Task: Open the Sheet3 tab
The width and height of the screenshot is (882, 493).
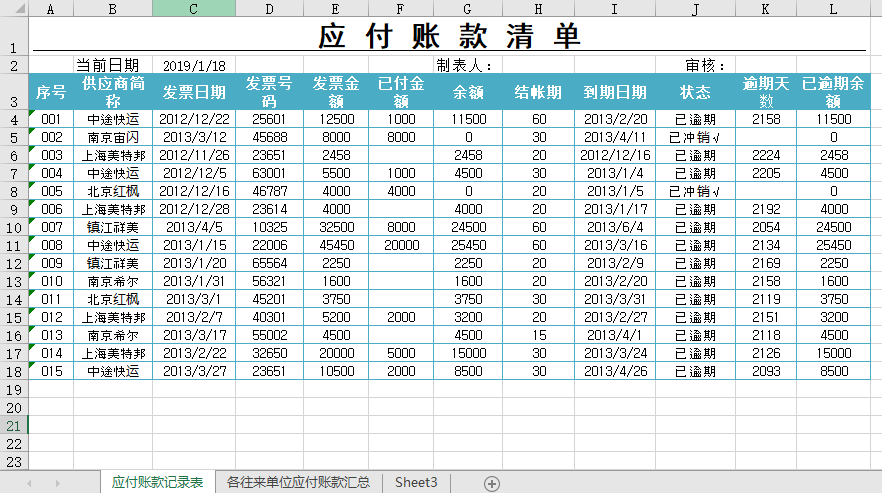Action: pyautogui.click(x=416, y=482)
